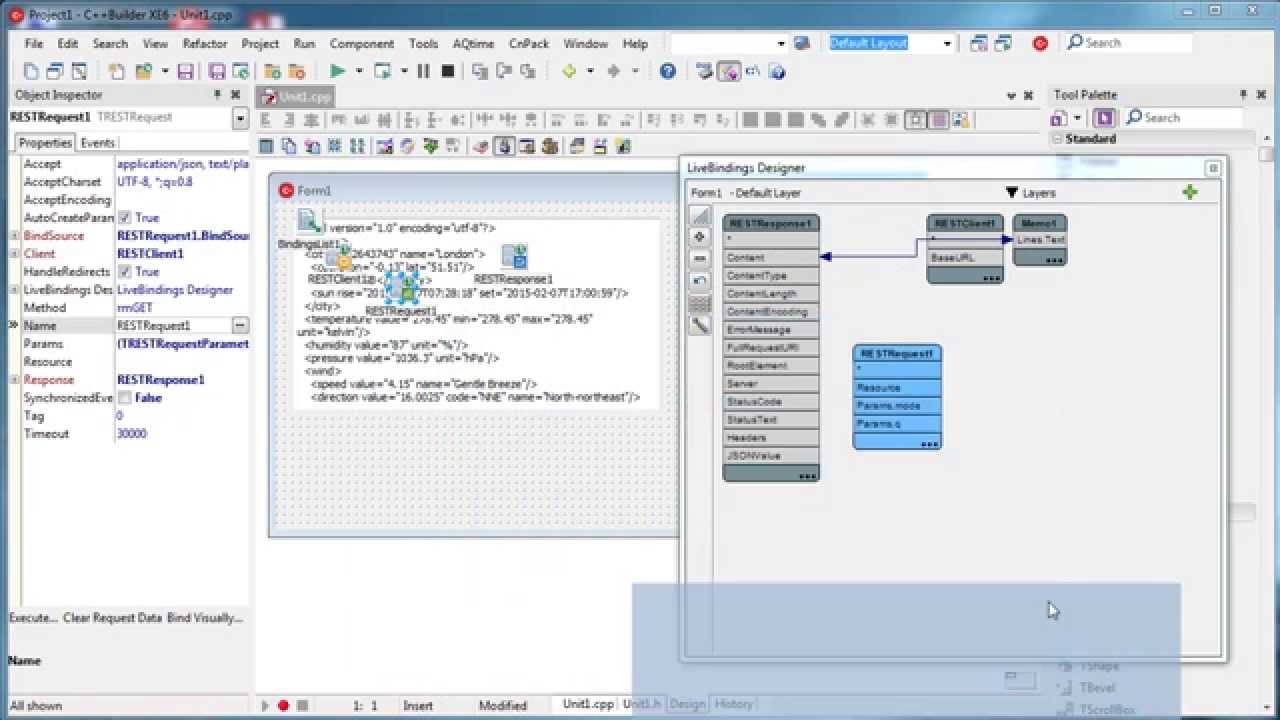Click the Bind Visually... link
The image size is (1280, 720).
point(205,618)
